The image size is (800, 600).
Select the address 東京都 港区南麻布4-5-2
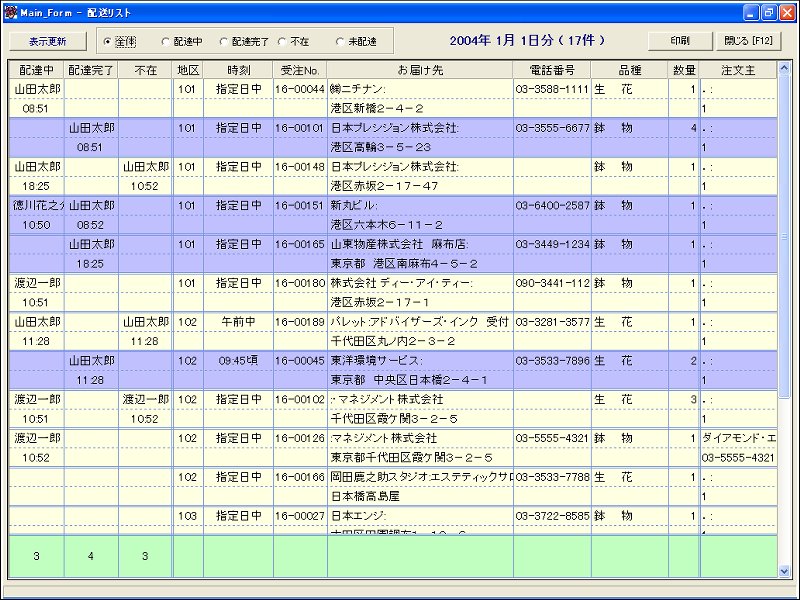pyautogui.click(x=404, y=263)
